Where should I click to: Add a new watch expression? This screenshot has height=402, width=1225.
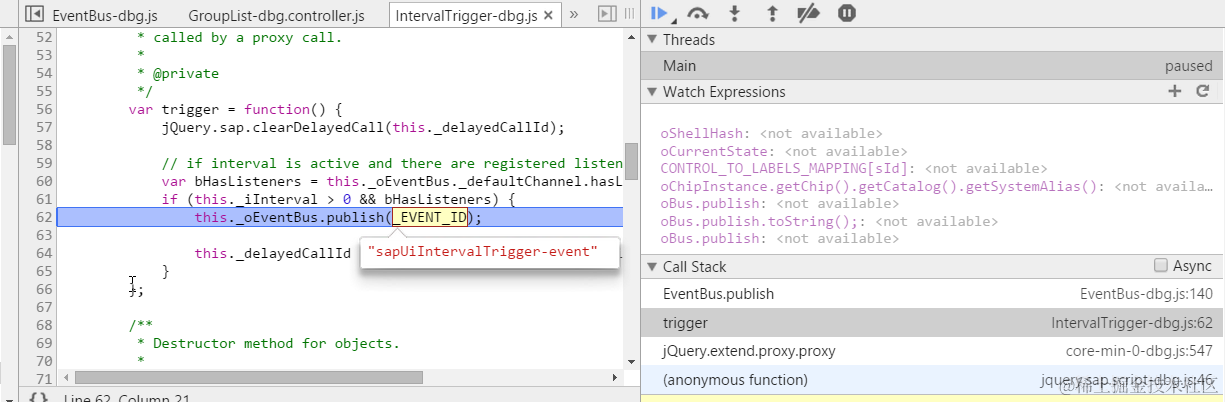(x=1174, y=91)
